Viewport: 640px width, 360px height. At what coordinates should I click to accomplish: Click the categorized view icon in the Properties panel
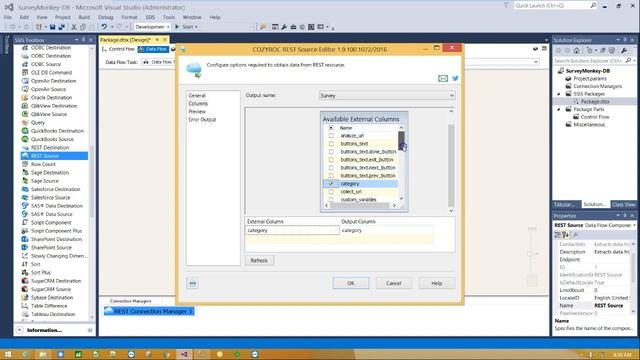tap(558, 235)
